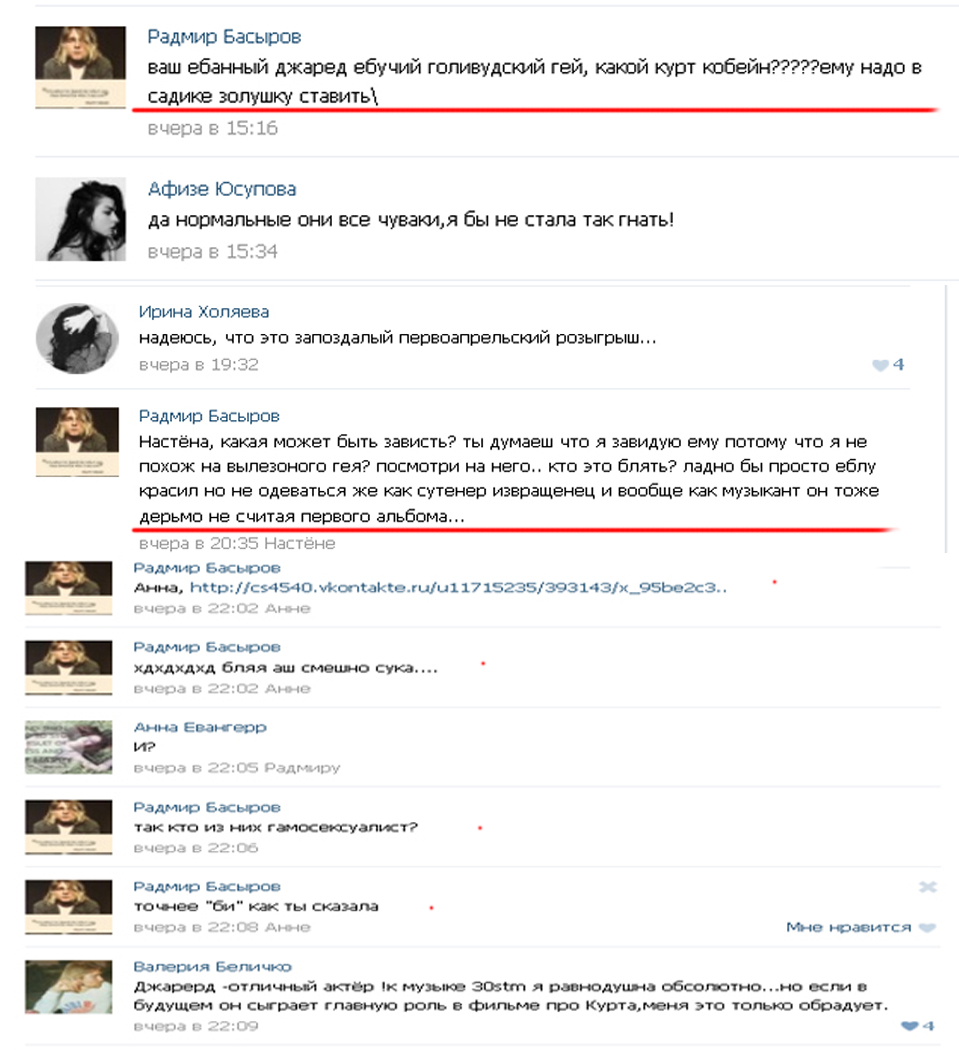Click the Радмиру reply reference under 'И?'
959x1050 pixels.
click(x=302, y=767)
